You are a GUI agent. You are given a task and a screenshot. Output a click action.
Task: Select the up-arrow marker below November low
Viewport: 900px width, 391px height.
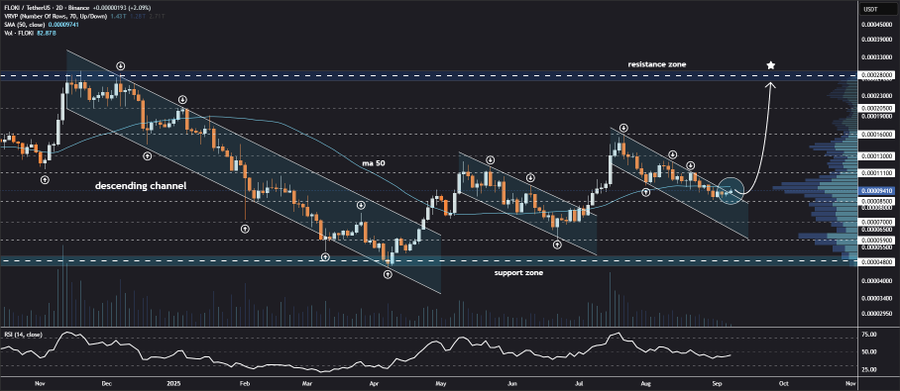click(45, 180)
